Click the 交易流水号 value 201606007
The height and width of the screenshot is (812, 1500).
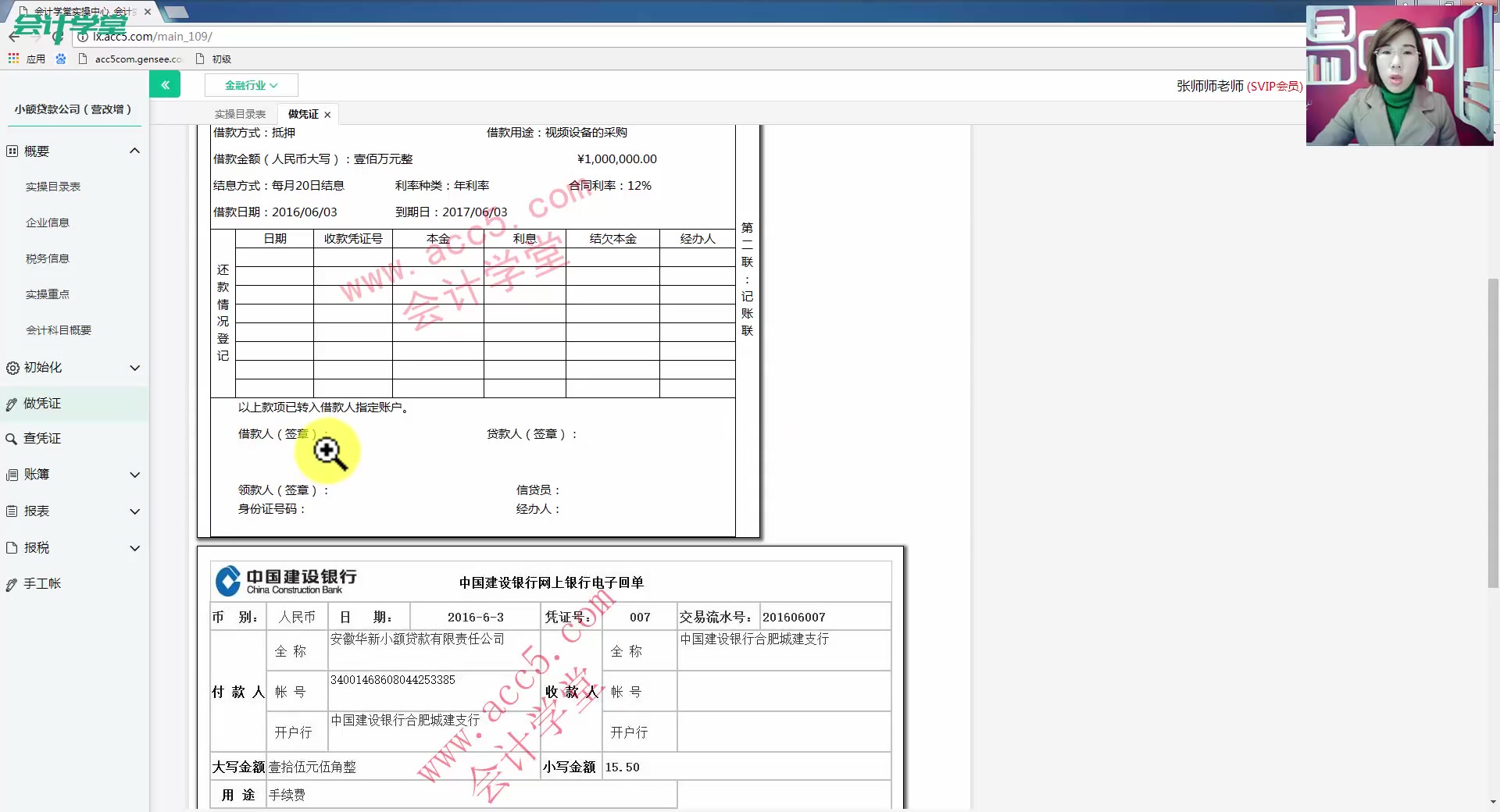coord(794,618)
